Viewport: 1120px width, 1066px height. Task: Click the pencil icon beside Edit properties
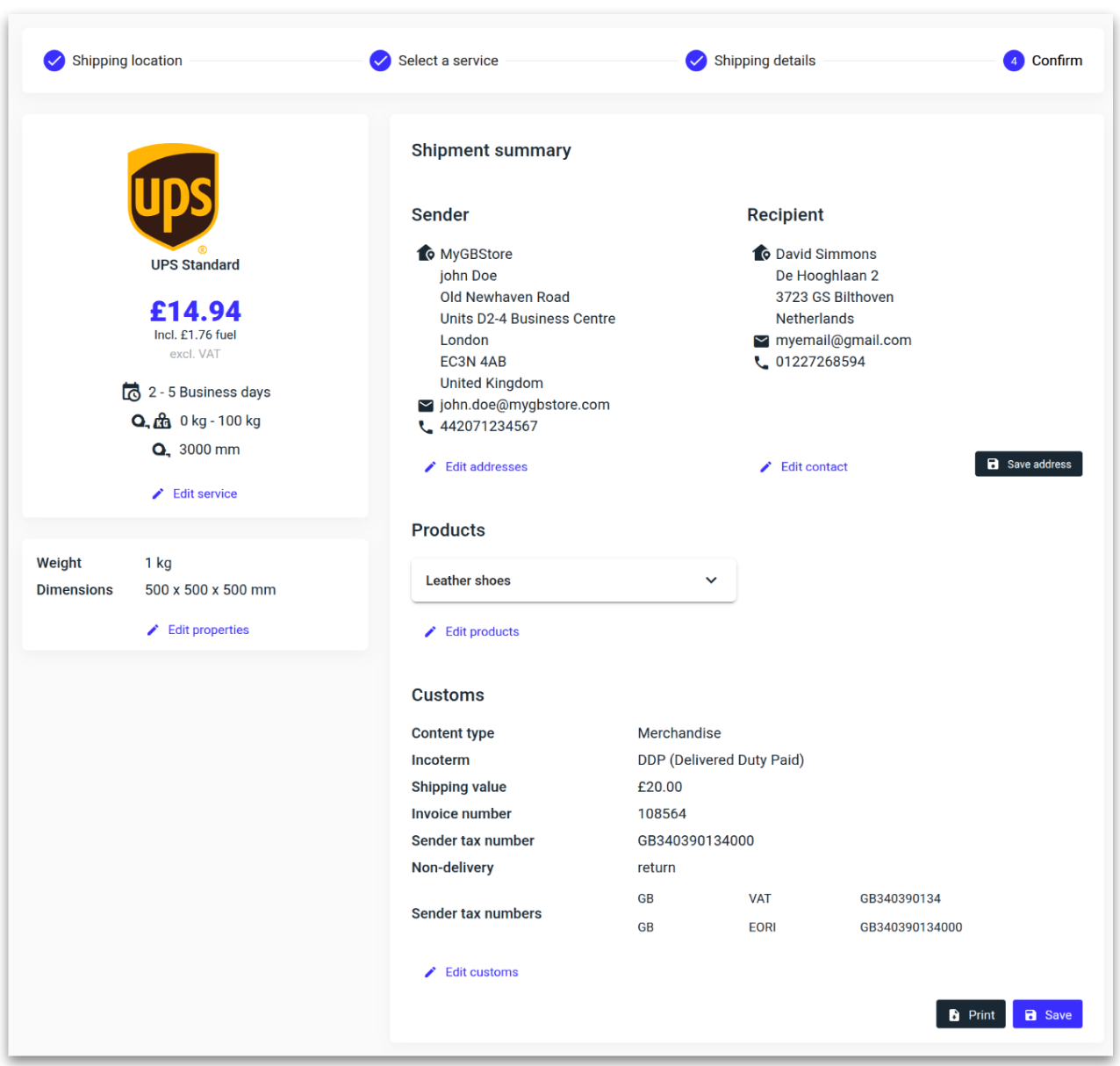tap(153, 630)
